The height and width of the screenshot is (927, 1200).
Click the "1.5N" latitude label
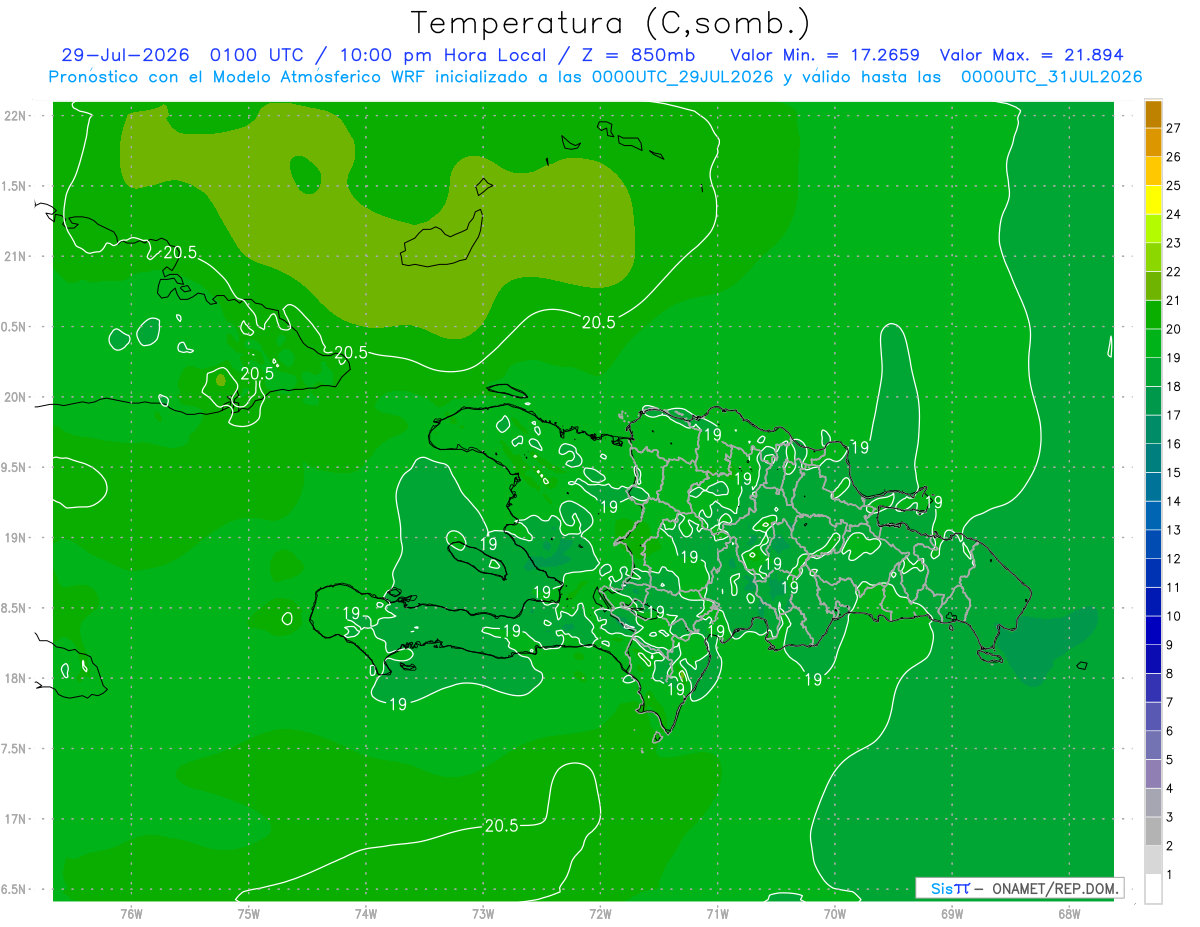point(14,186)
